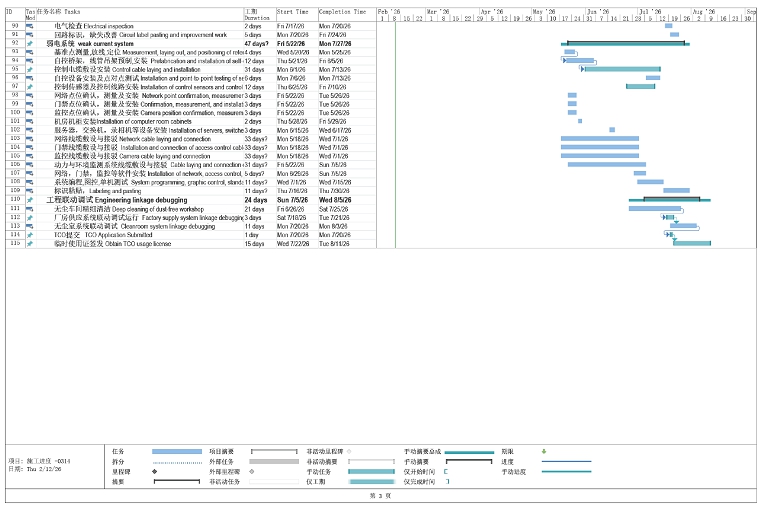Click the ID column header
The height and width of the screenshot is (508, 761).
(9, 12)
